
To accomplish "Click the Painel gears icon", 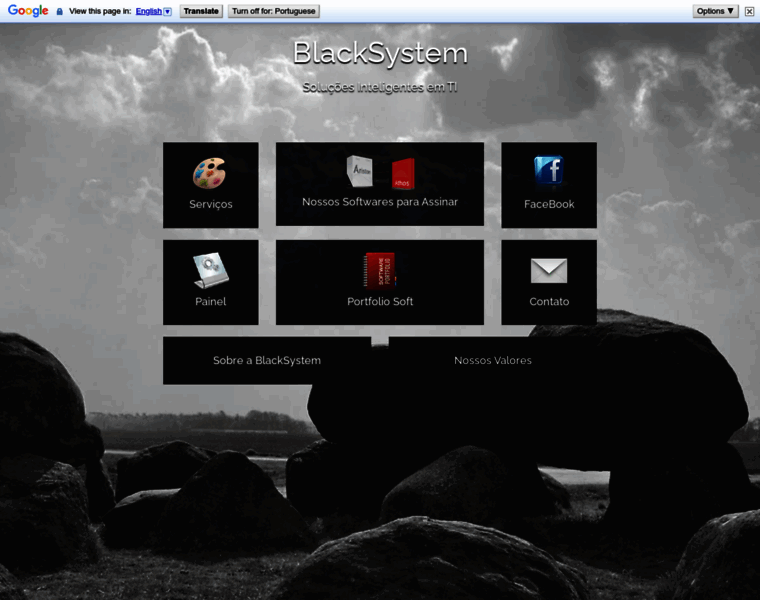I will pyautogui.click(x=210, y=270).
